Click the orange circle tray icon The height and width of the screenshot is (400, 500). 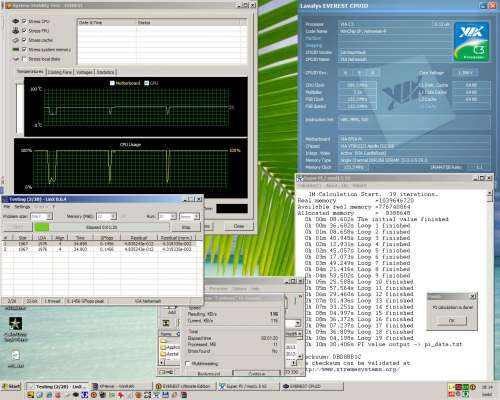(473, 387)
